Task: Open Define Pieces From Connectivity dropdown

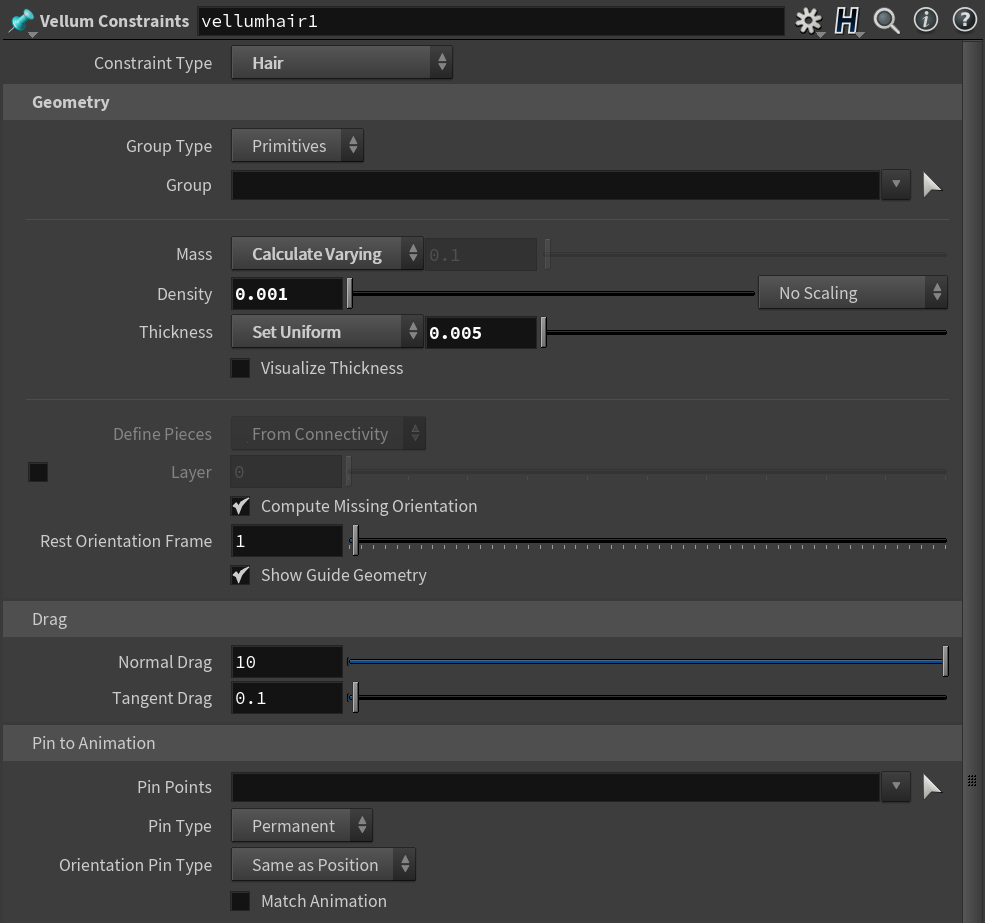Action: (329, 434)
